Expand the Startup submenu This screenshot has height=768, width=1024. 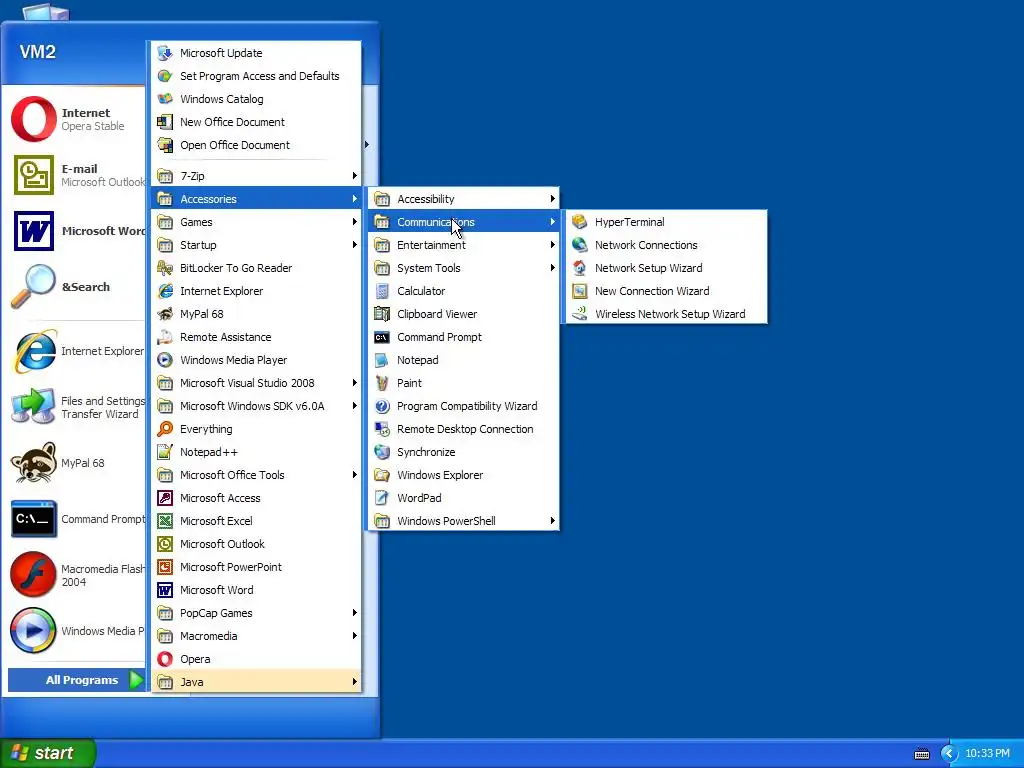(256, 245)
